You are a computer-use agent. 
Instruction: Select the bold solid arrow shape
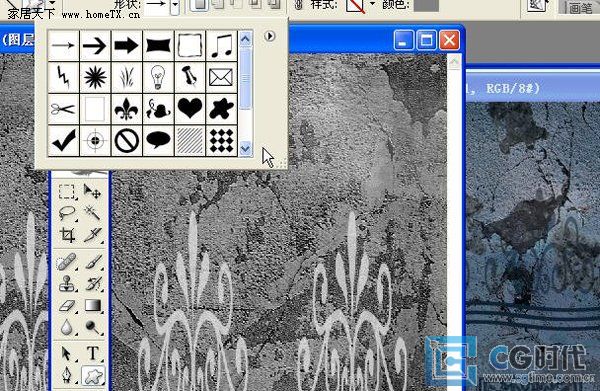pos(127,46)
